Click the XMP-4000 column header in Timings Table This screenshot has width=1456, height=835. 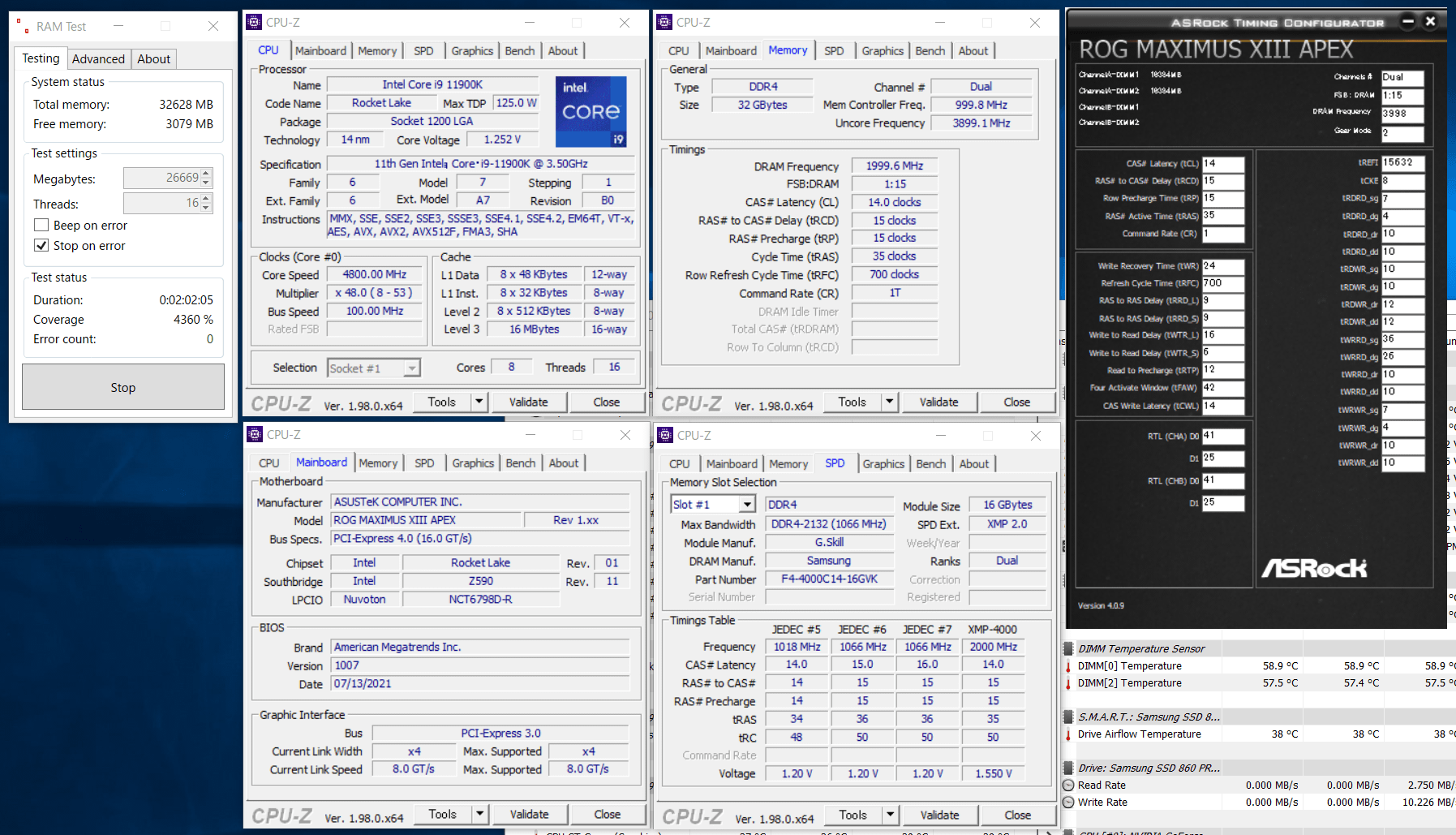[x=992, y=630]
